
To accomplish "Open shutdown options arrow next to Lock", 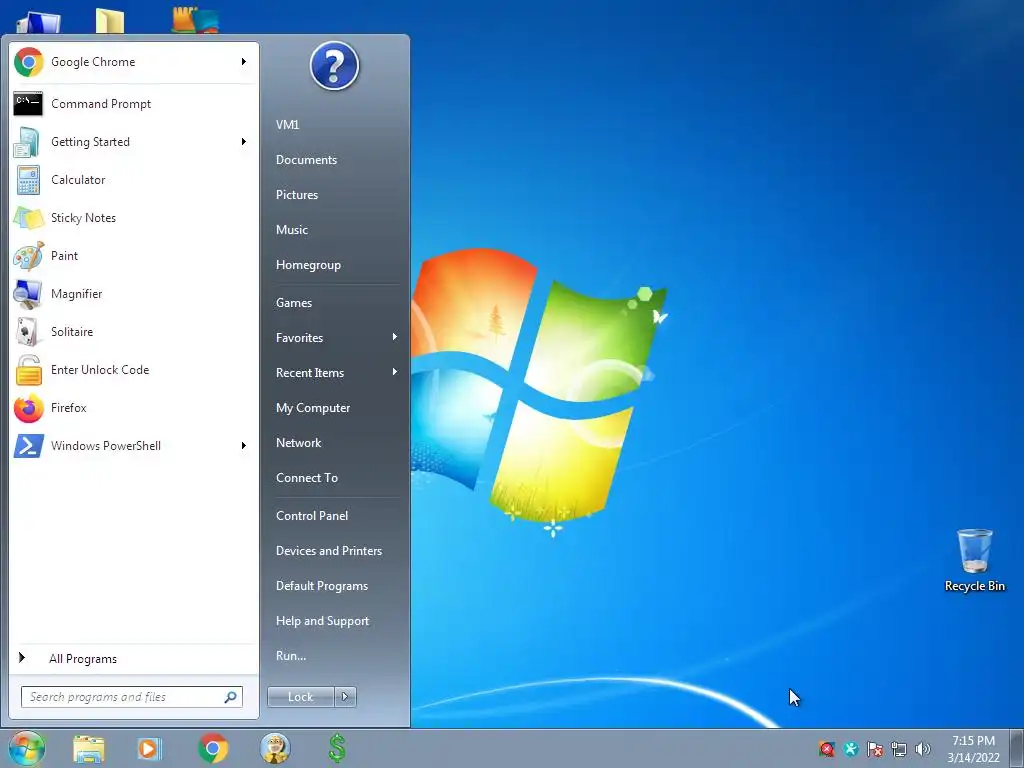I will pos(345,697).
